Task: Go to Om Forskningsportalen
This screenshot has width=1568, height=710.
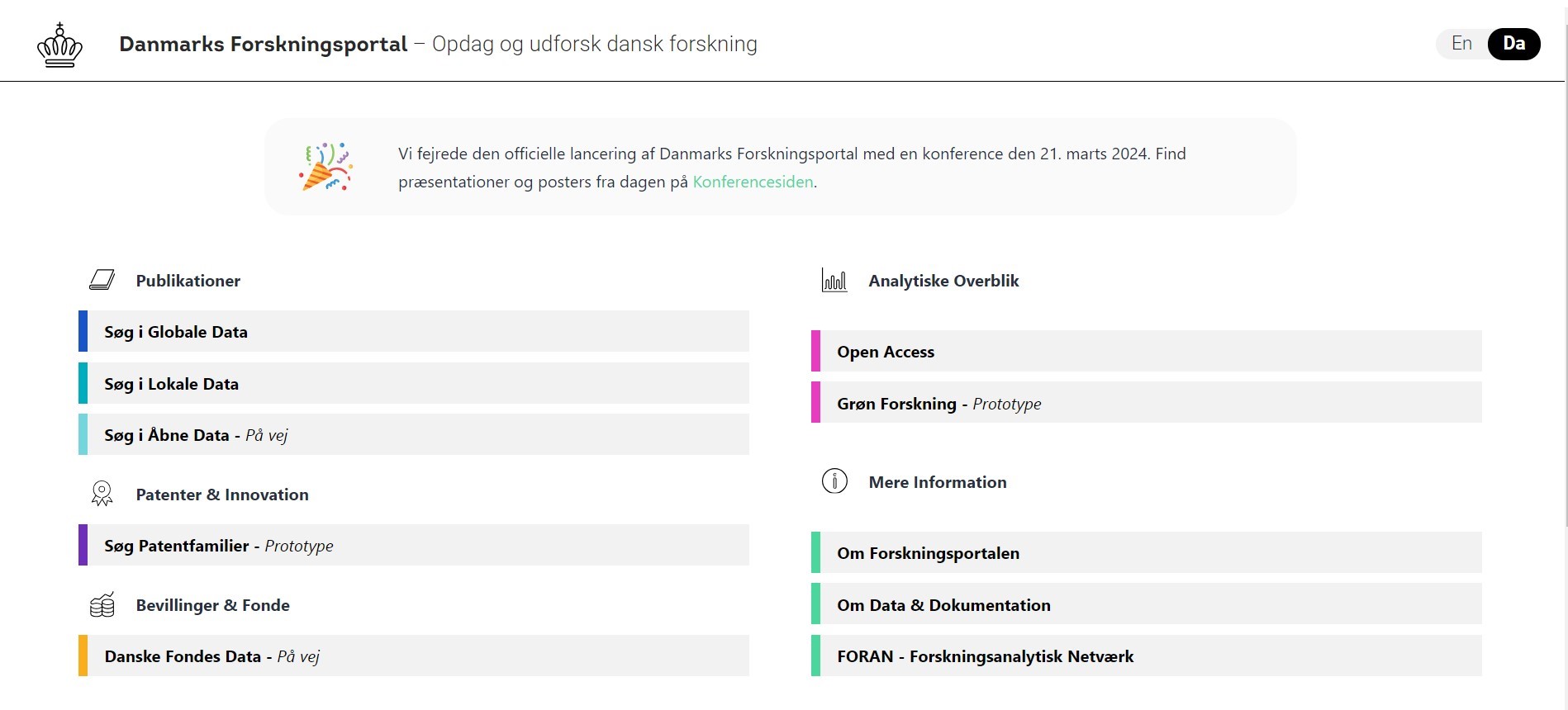Action: coord(1146,553)
